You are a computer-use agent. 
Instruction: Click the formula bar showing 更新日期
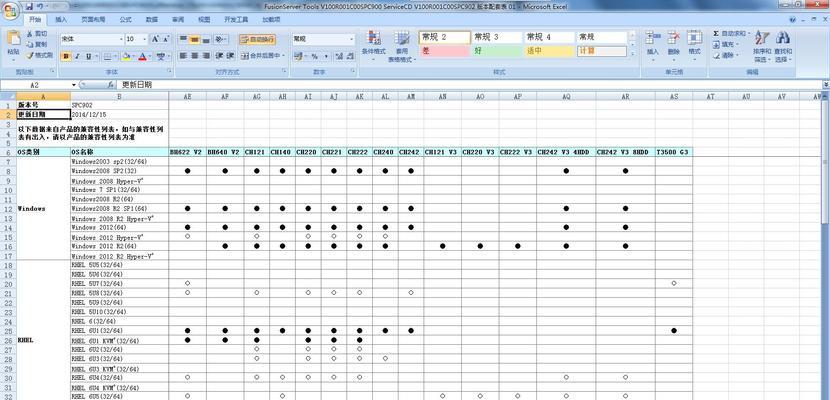tap(470, 85)
